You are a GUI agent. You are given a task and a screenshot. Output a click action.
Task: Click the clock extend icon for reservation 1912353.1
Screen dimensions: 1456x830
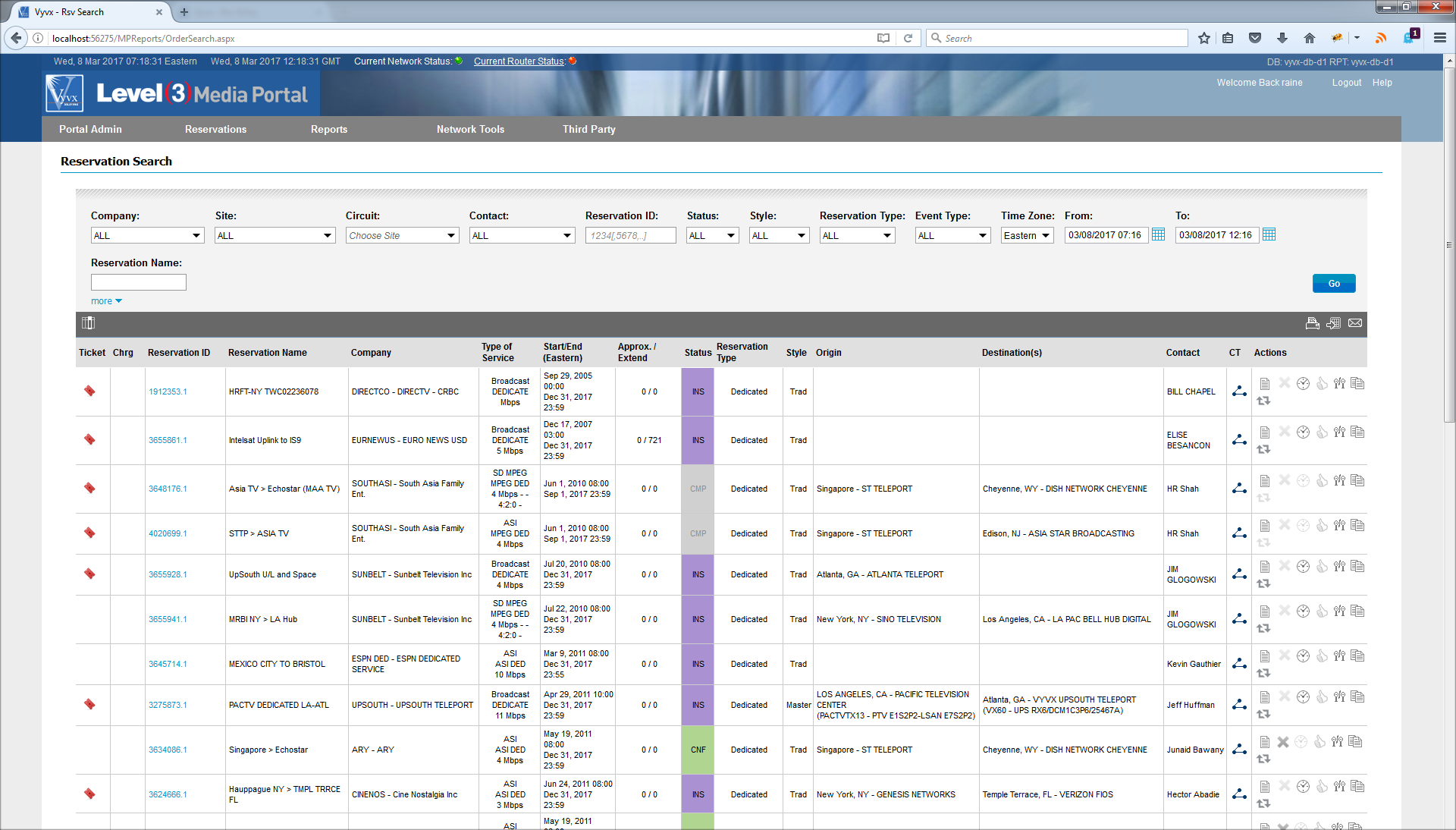point(1303,384)
